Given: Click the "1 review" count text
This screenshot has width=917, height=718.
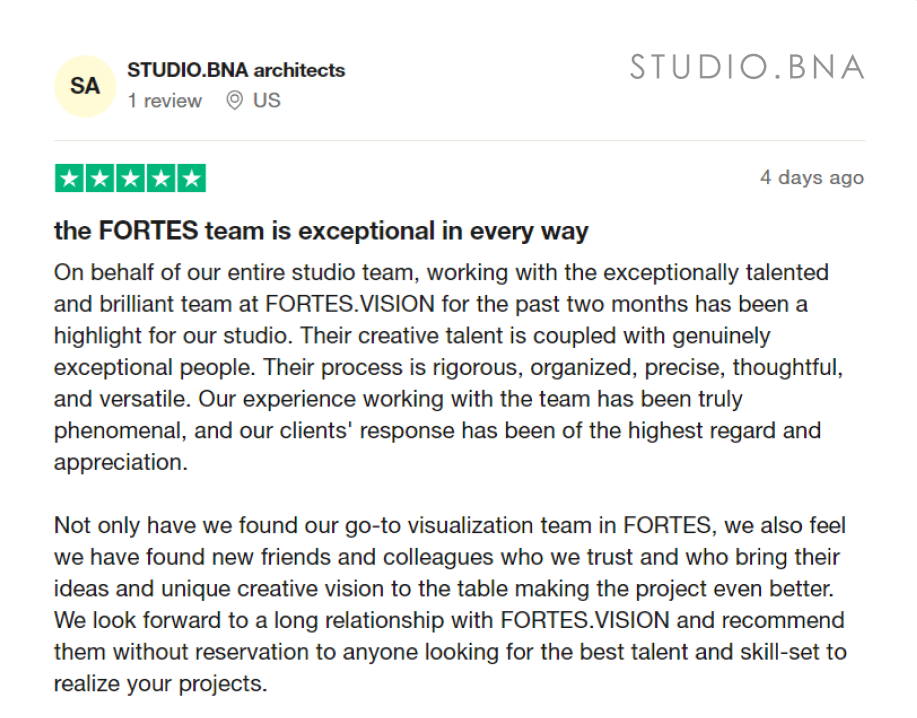Looking at the screenshot, I should [x=165, y=101].
